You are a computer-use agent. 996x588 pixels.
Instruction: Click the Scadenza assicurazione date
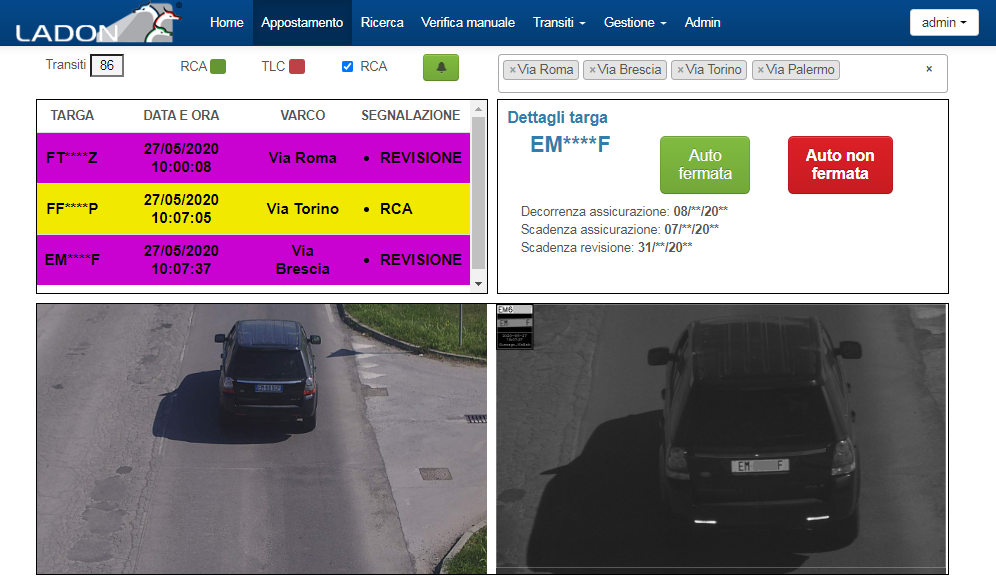[692, 229]
